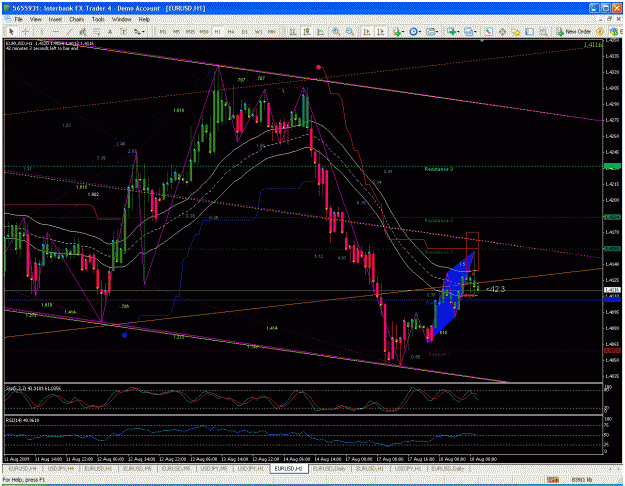Image resolution: width=625 pixels, height=486 pixels.
Task: Open the Periods clock dropdown
Action: point(415,31)
